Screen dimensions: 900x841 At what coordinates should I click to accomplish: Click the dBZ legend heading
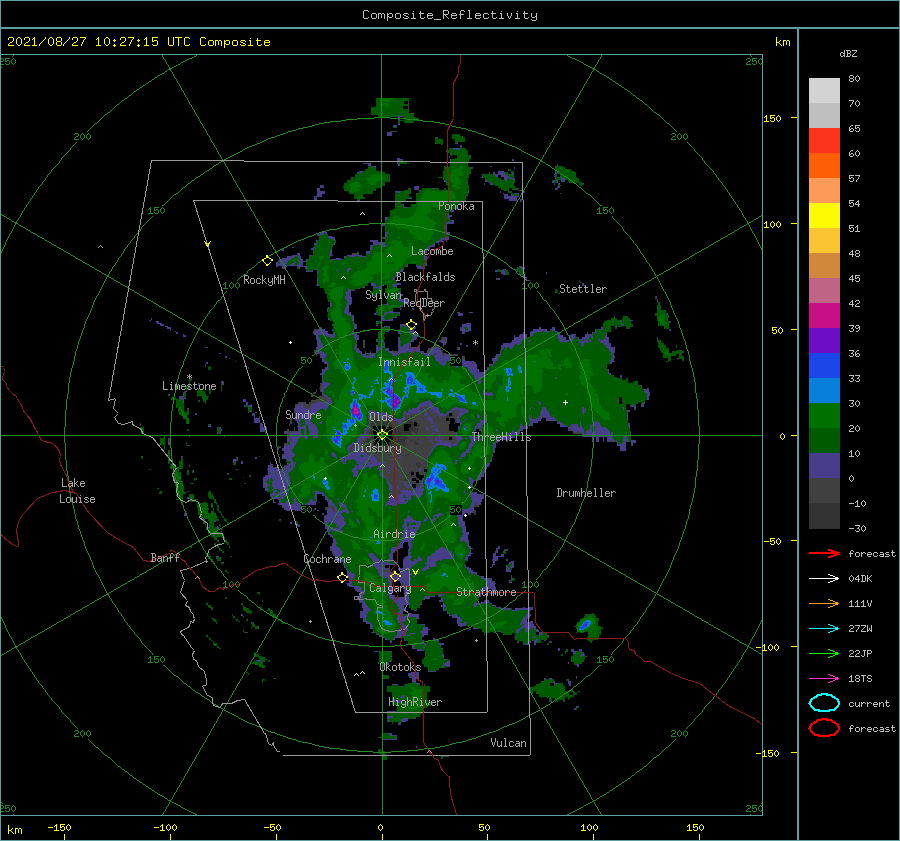tap(848, 53)
